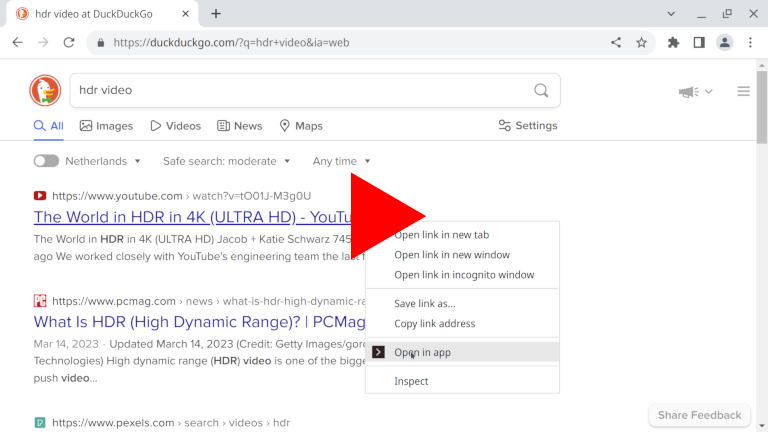Screen dimensions: 768x432
Task: Click the browser address bar URL
Action: (231, 43)
